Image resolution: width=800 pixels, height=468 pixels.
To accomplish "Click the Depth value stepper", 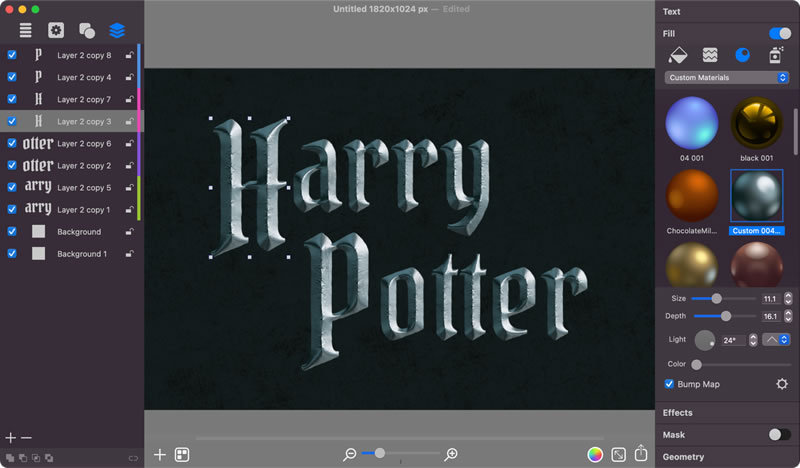I will [788, 316].
